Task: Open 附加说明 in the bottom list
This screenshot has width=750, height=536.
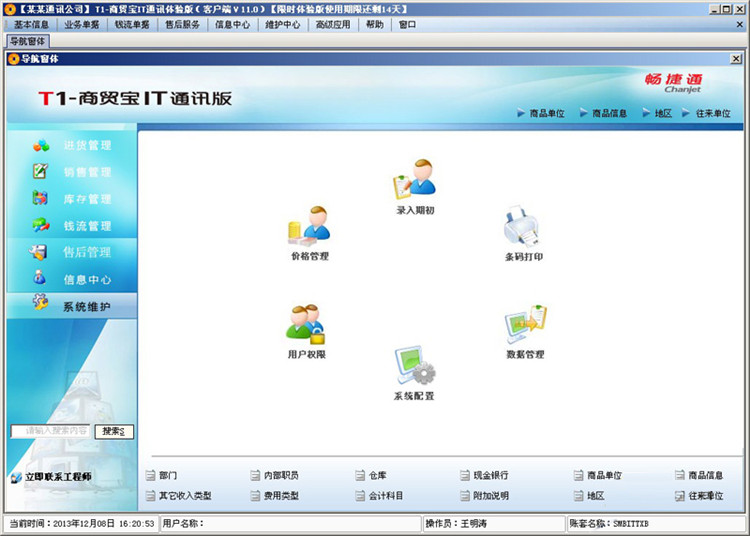Action: [x=485, y=496]
